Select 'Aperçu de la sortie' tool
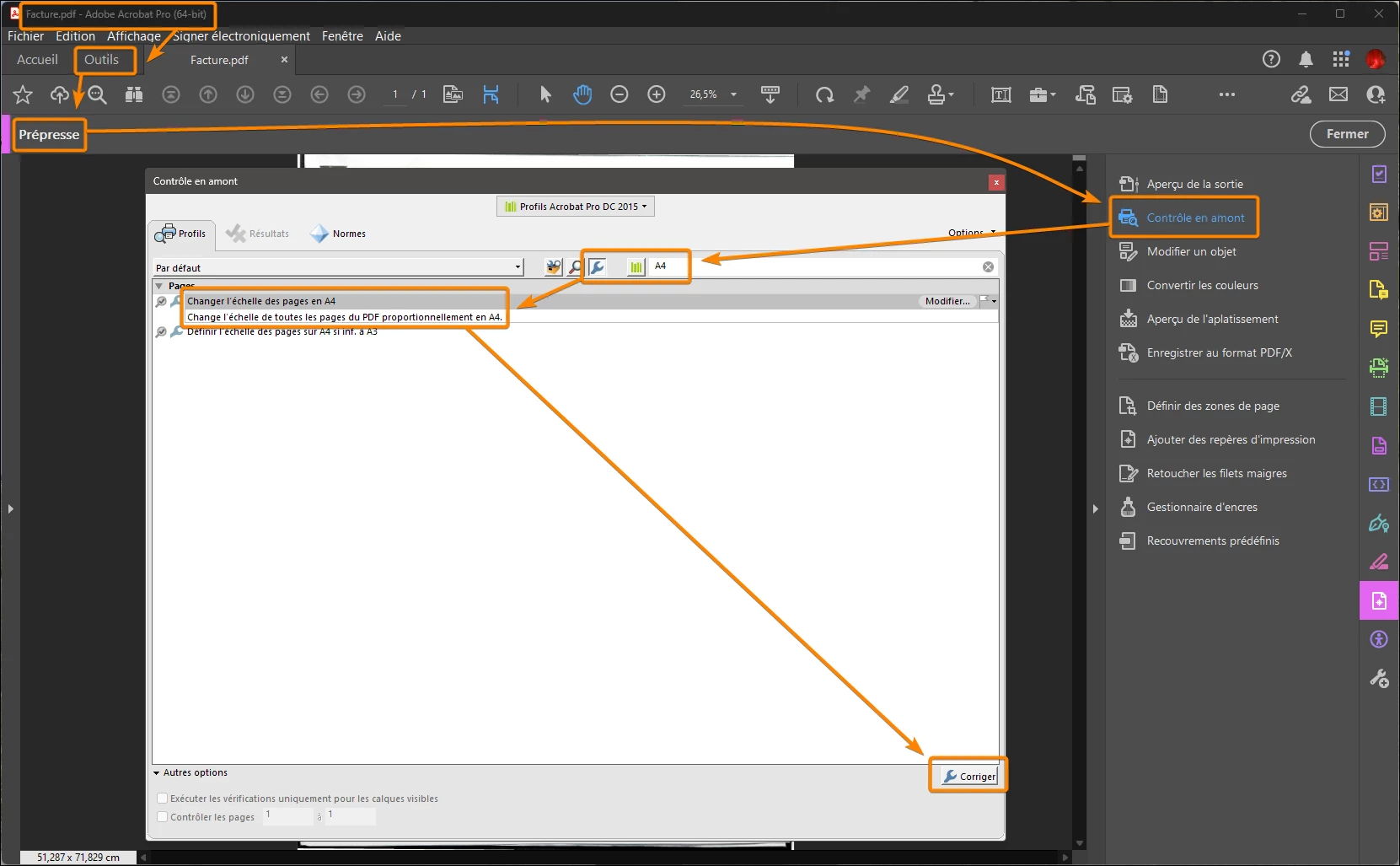Viewport: 1400px width, 866px height. point(1181,184)
